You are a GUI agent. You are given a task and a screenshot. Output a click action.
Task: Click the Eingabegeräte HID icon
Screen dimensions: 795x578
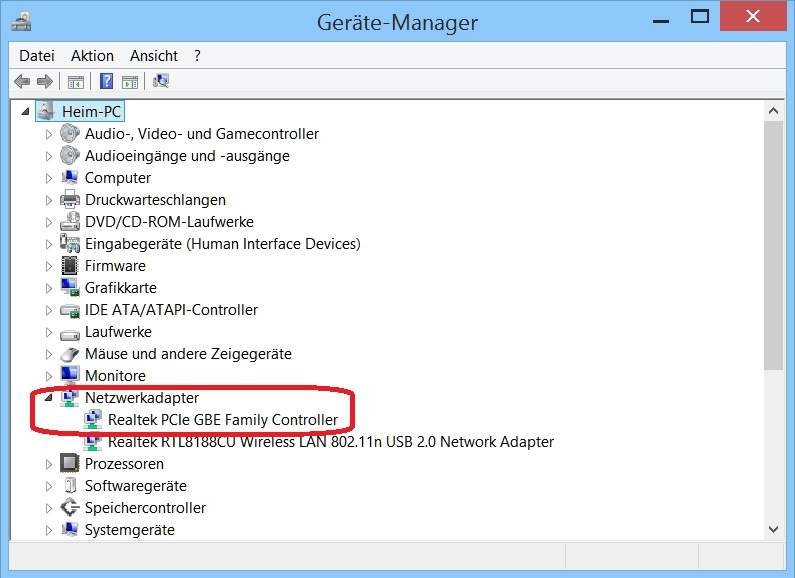[69, 243]
